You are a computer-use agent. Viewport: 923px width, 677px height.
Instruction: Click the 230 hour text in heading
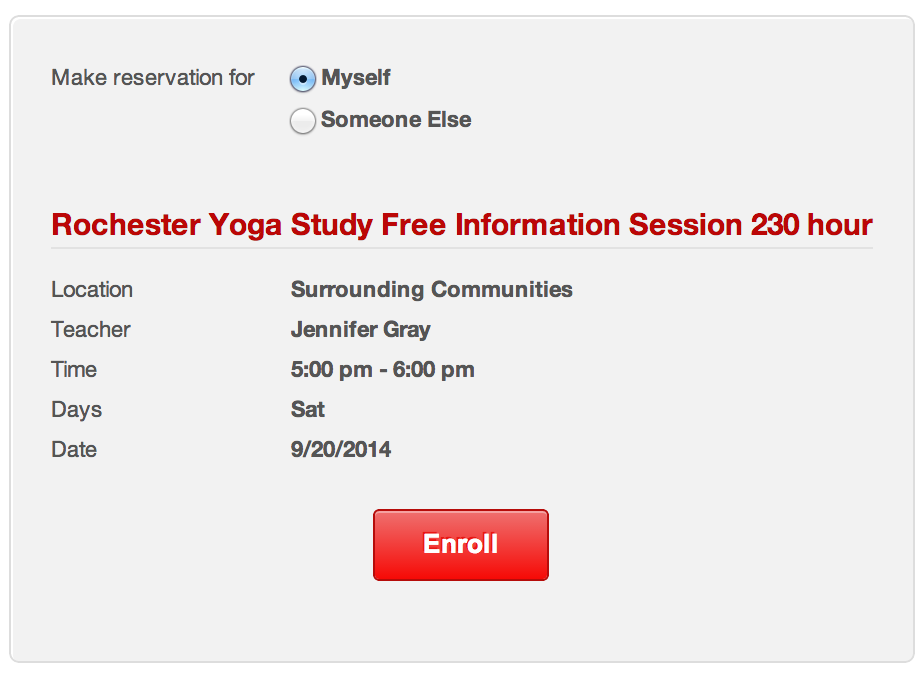[x=811, y=225]
